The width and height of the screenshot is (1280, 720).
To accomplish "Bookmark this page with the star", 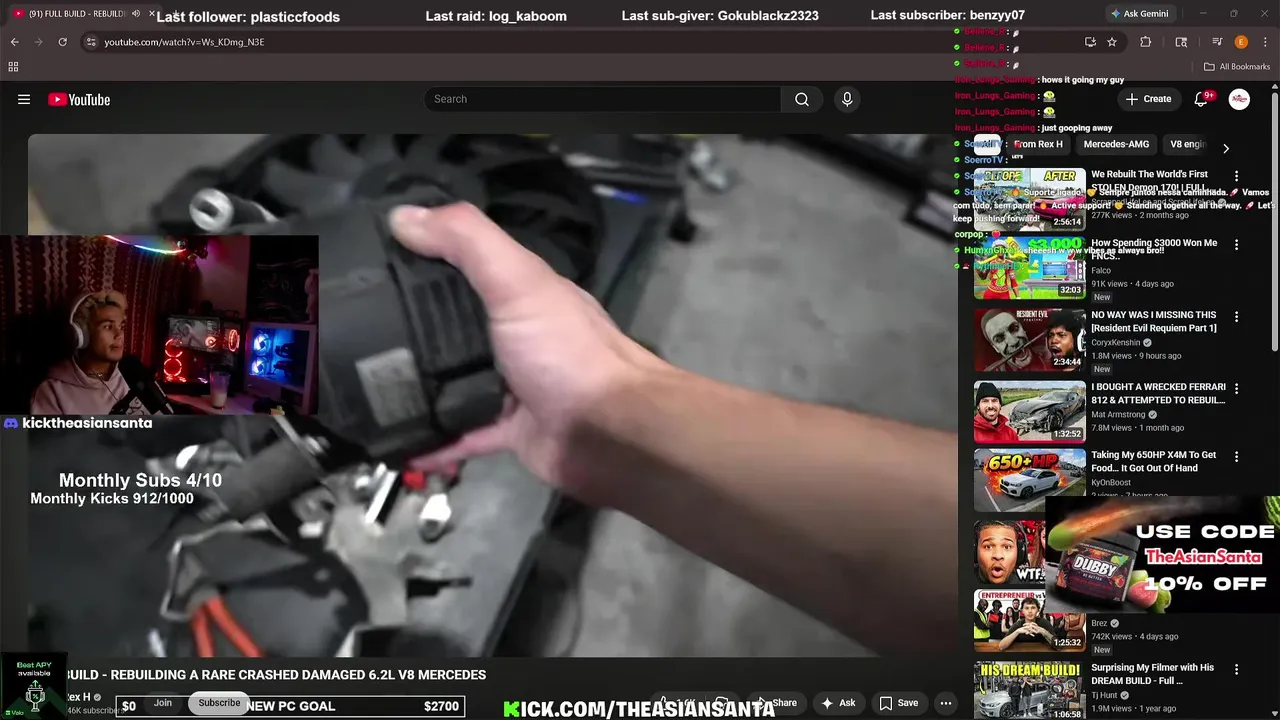I will point(1112,42).
